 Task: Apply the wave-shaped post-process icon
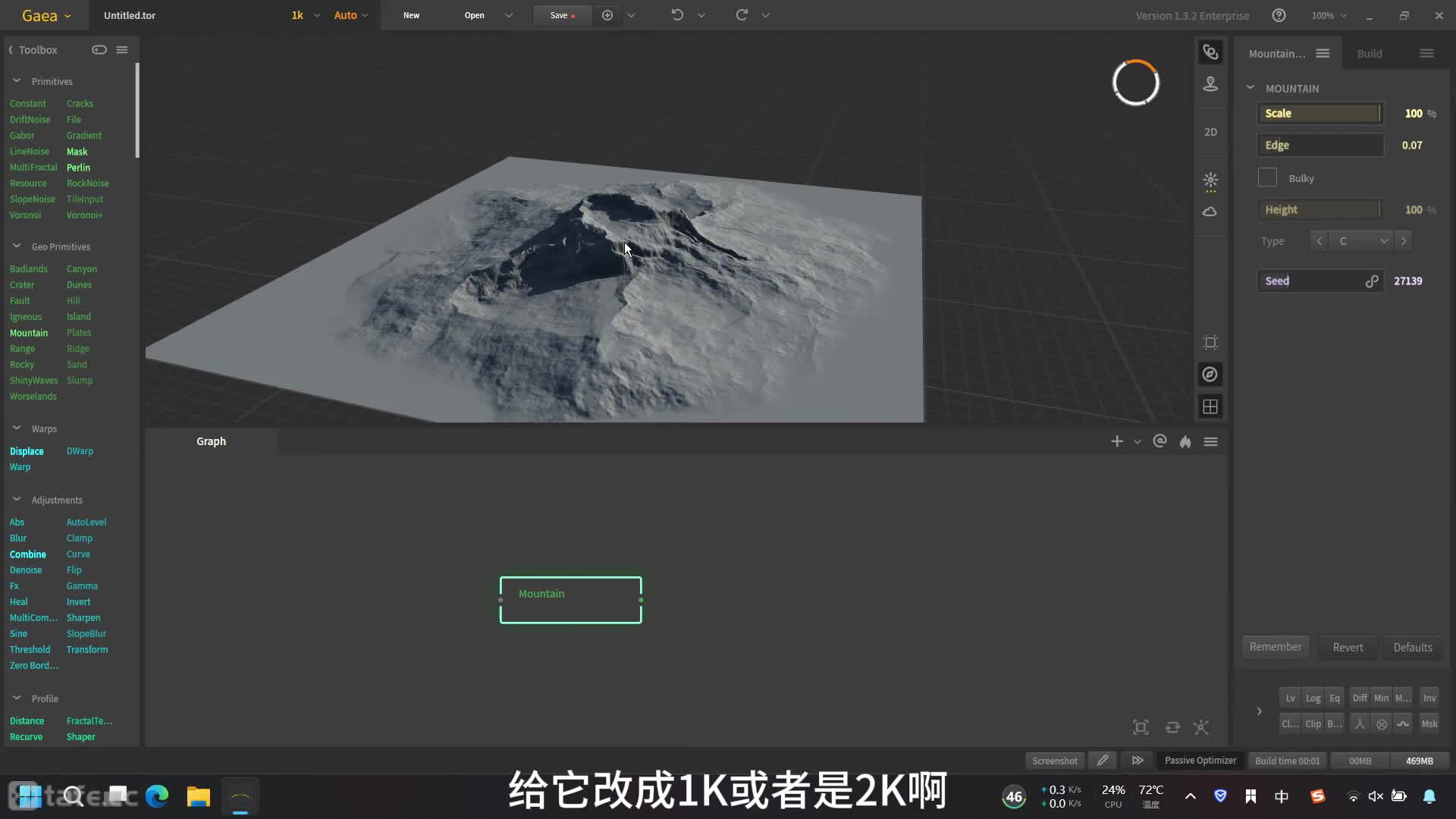(x=1403, y=723)
